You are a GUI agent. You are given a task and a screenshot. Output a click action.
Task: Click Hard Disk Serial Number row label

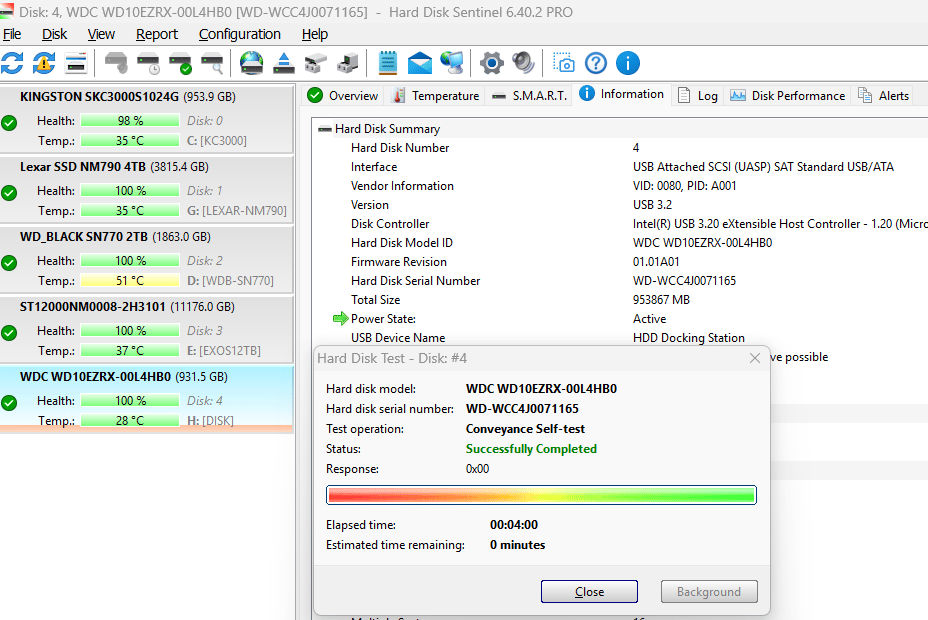(x=415, y=280)
